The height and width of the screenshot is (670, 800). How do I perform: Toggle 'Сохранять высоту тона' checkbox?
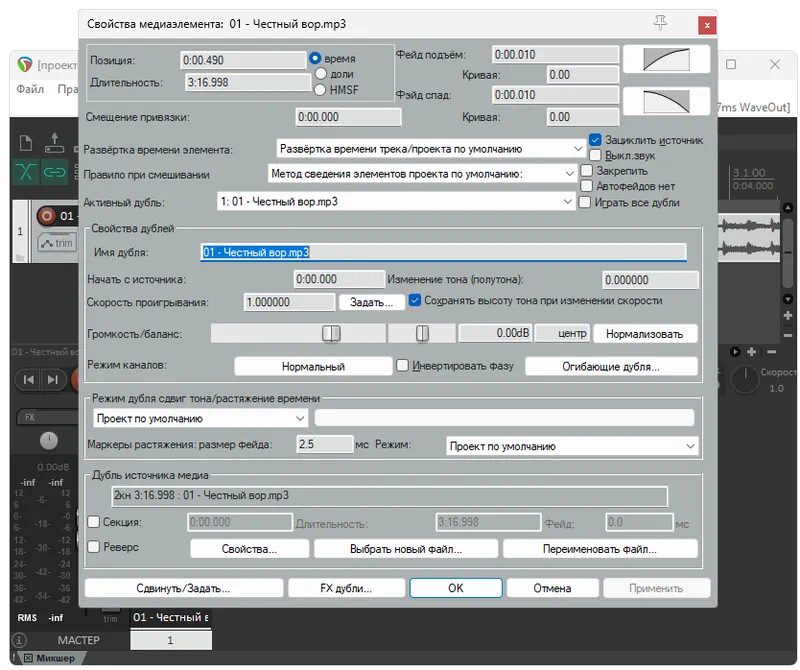click(415, 301)
